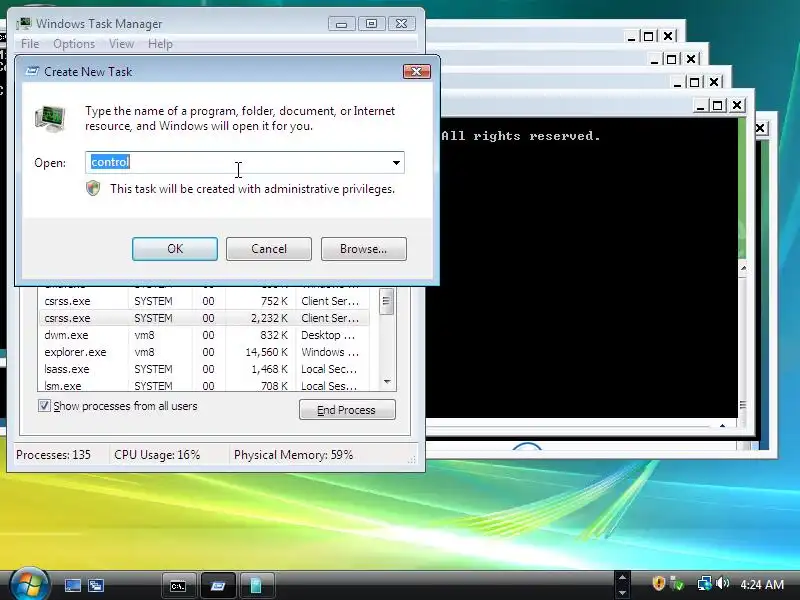Open the Help menu in Task Manager

pos(160,44)
